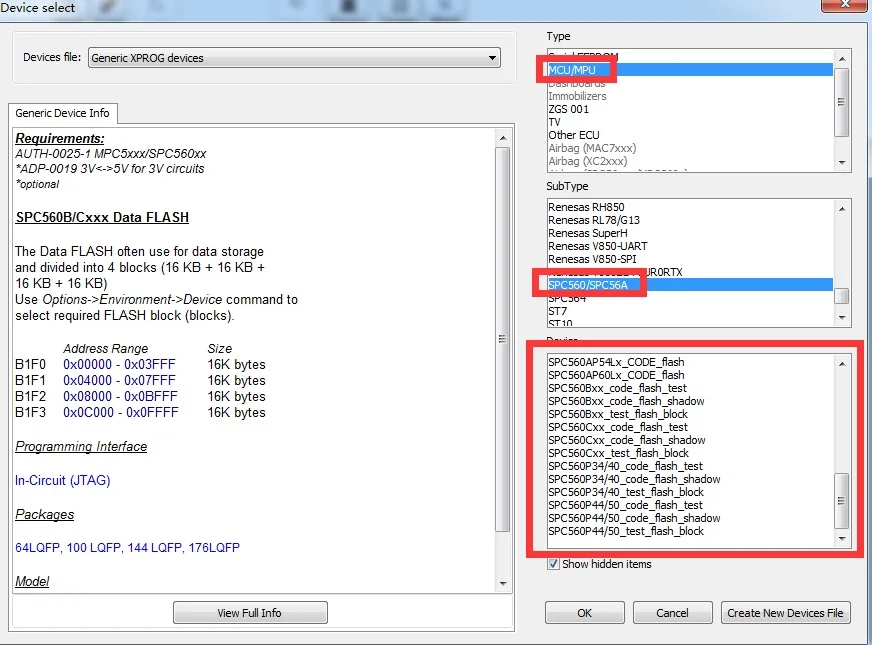Viewport: 872px width, 645px height.
Task: Select Renesas V850-SPI subtype
Action: click(690, 259)
